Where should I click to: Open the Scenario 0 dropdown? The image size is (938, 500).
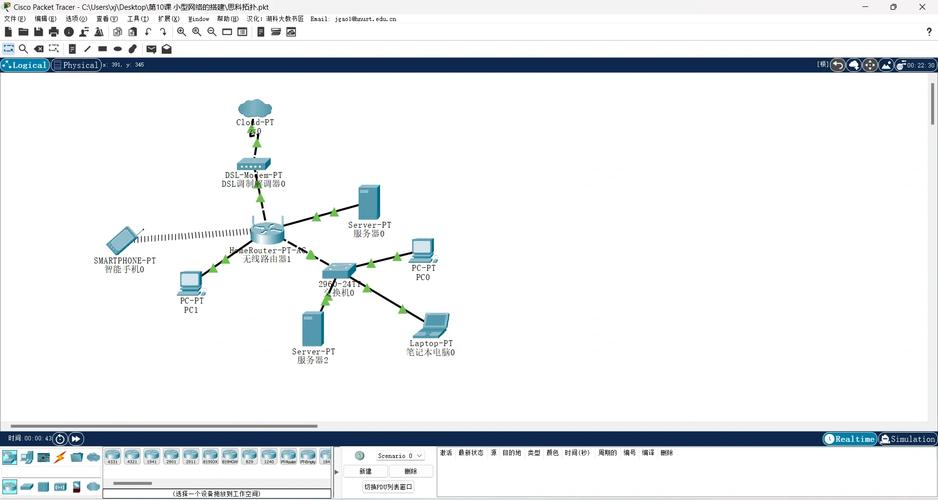[x=400, y=456]
